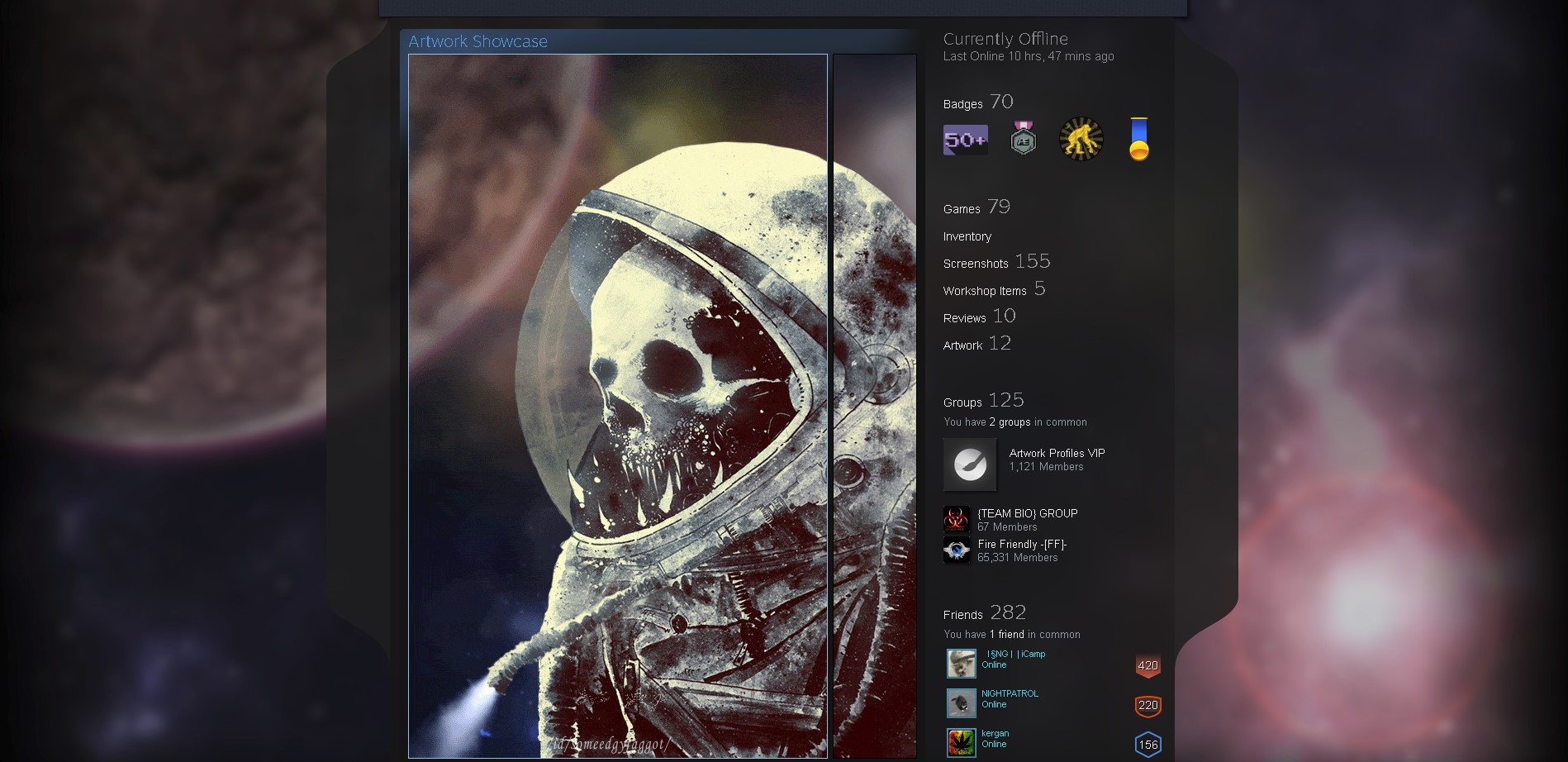
Task: Open the Artwork 12 link
Action: [x=977, y=344]
